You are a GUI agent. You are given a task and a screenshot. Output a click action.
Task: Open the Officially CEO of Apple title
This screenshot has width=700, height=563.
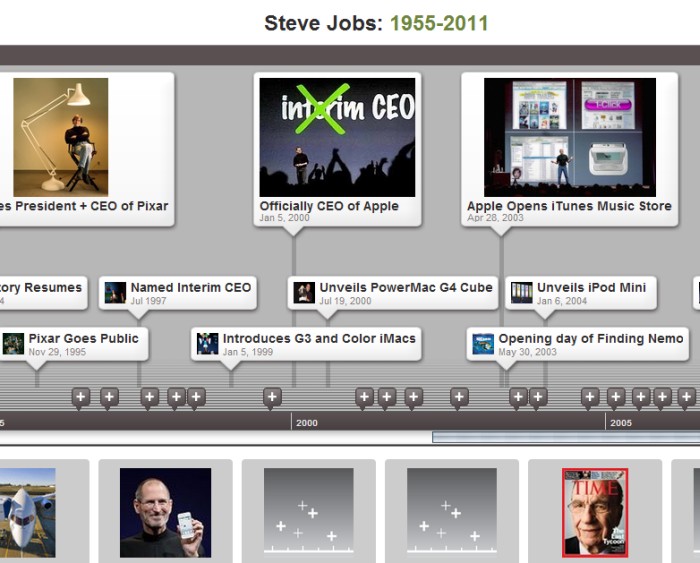[x=329, y=206]
